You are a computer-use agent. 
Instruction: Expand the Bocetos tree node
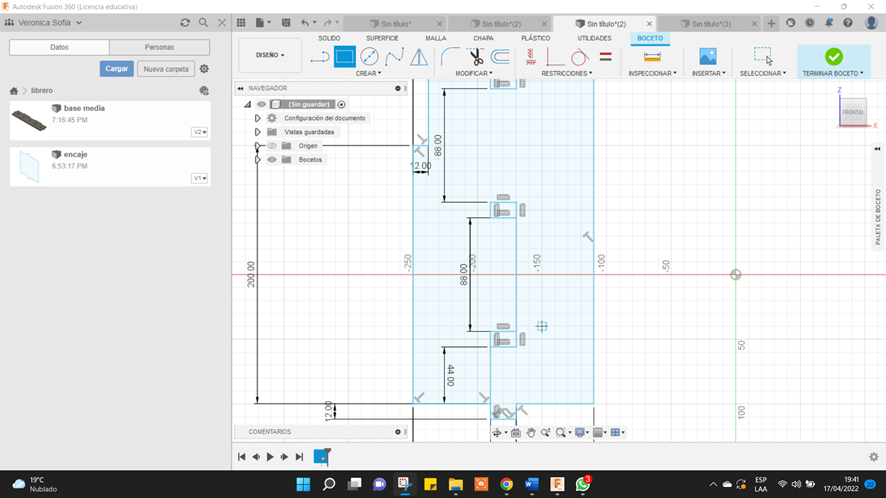[257, 159]
